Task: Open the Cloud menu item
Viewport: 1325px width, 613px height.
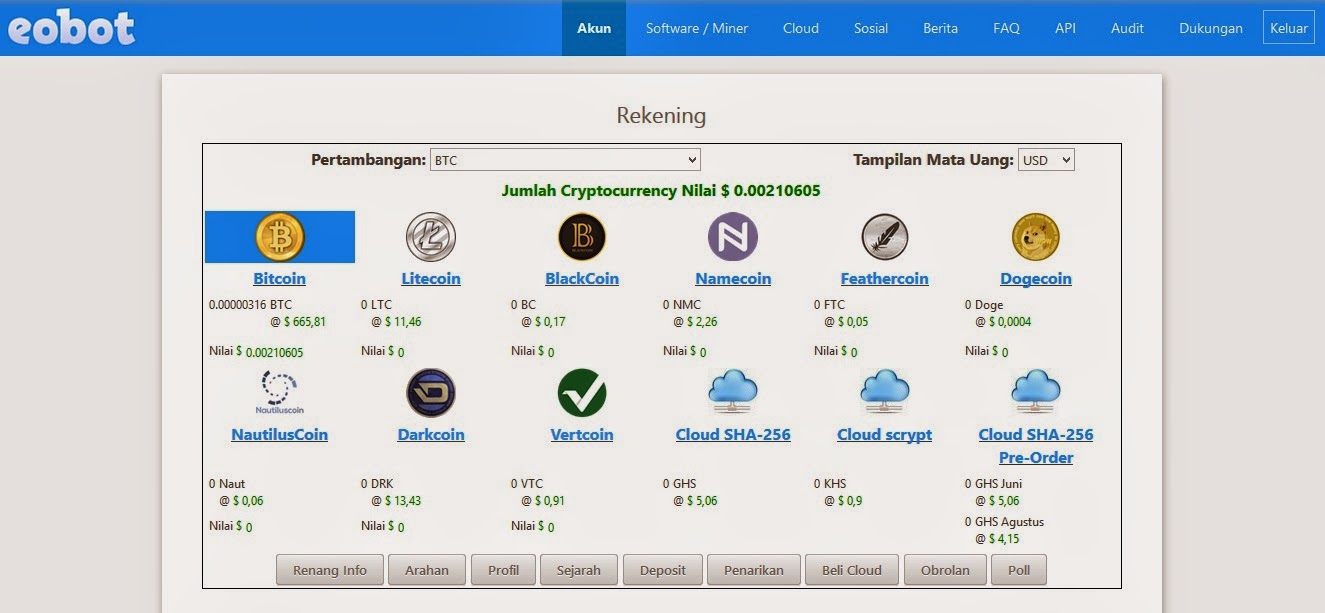Action: (x=801, y=28)
